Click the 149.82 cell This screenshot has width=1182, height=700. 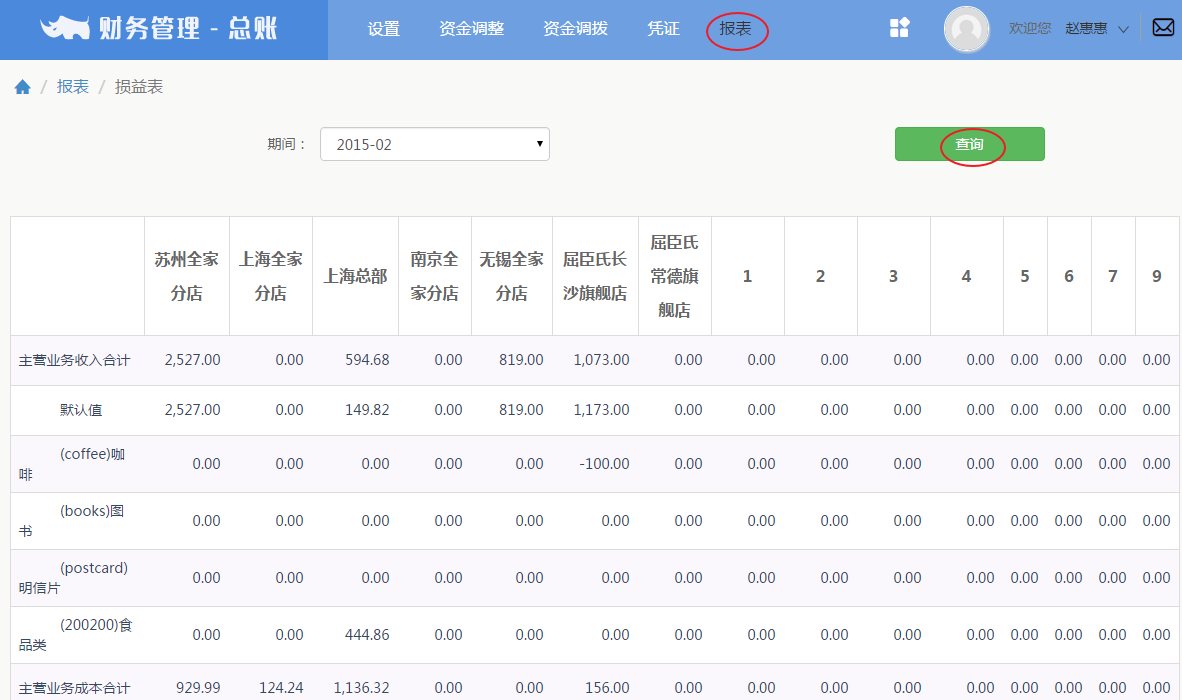click(367, 410)
